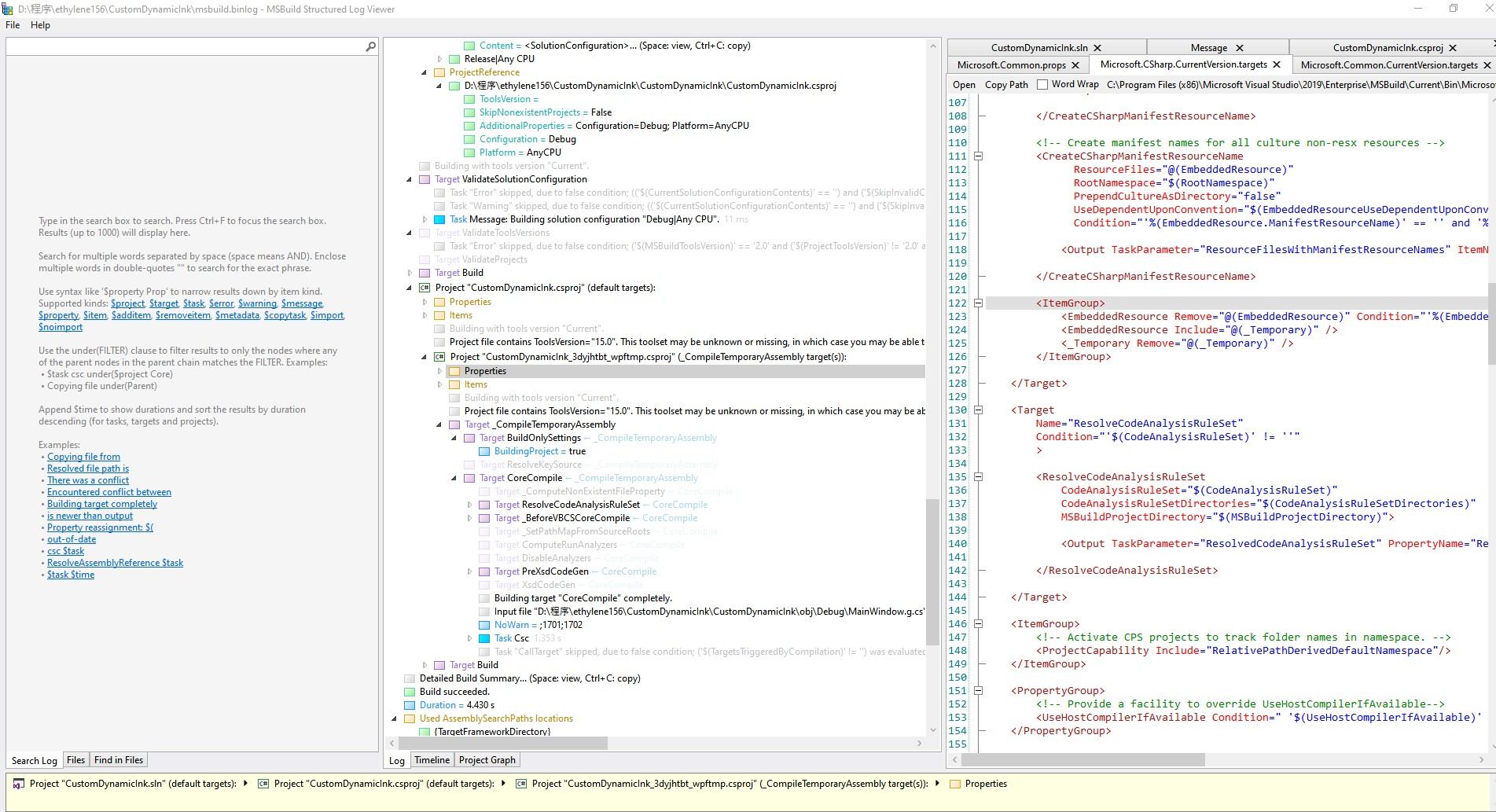Enable the Word Wrap checkbox

click(1042, 84)
